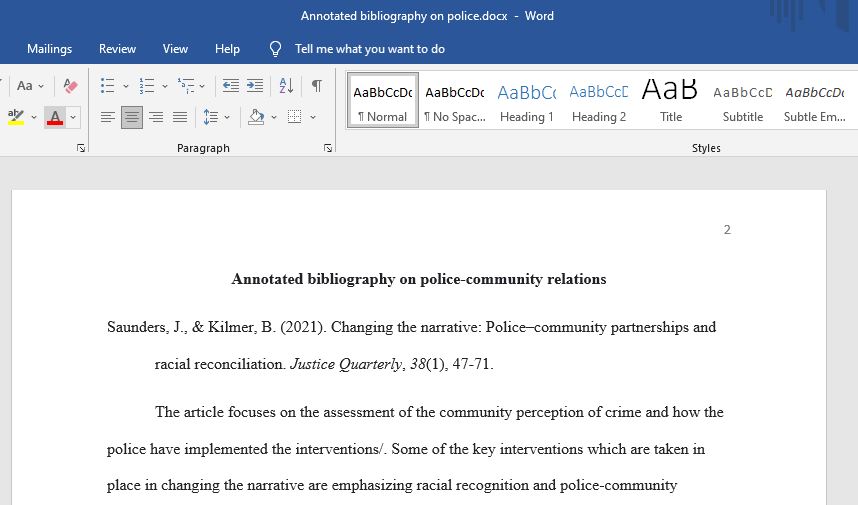Click the Tell me lightbulb icon

coord(275,49)
